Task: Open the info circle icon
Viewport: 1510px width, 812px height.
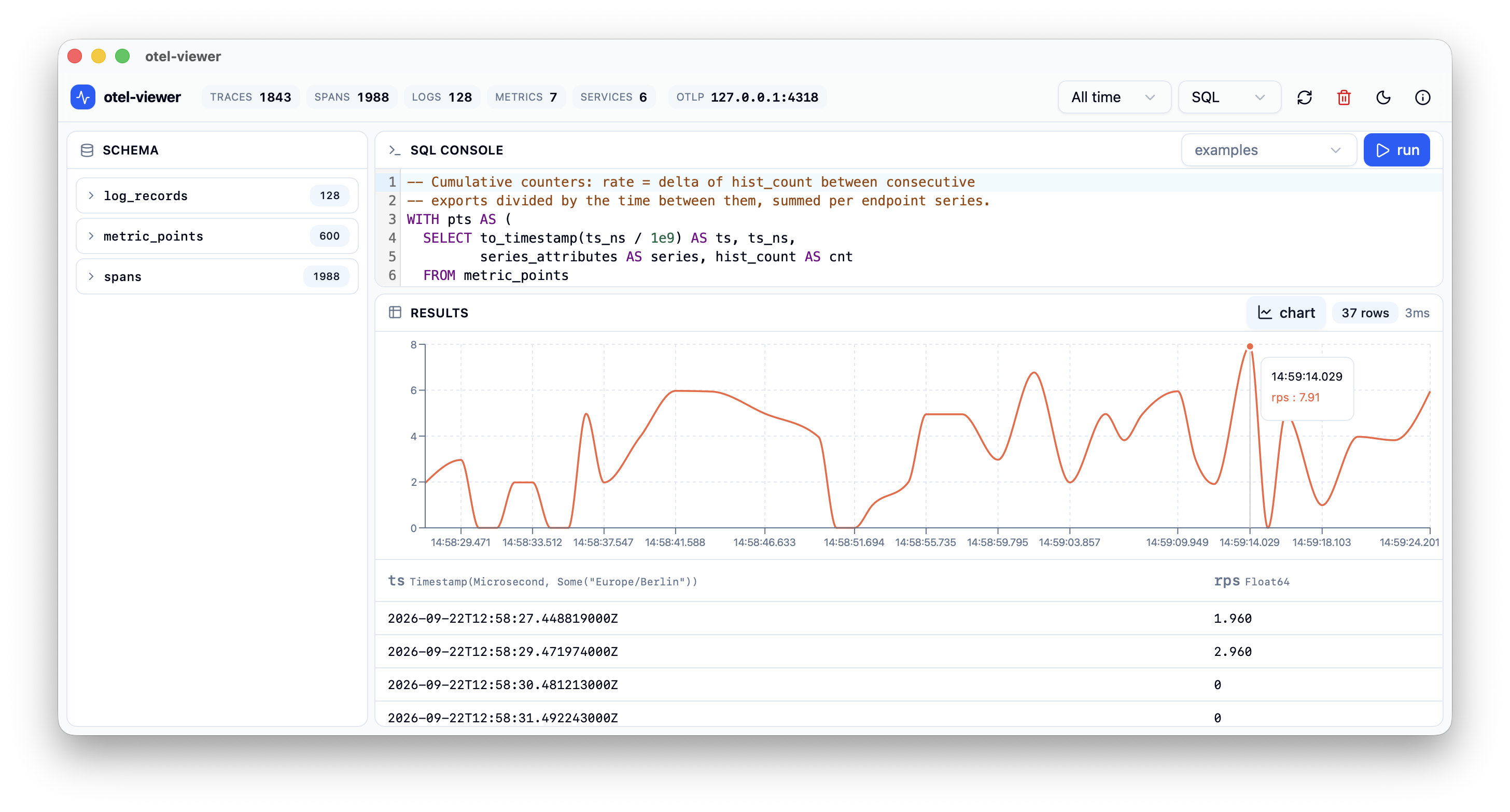Action: coord(1422,97)
